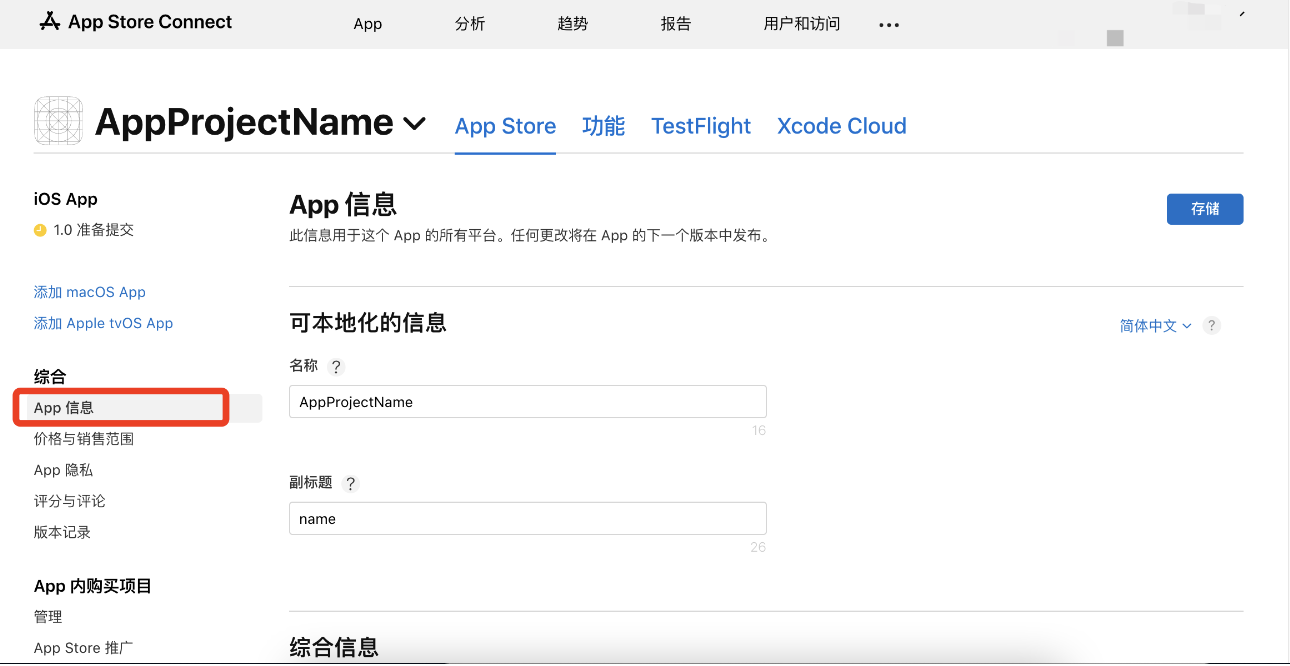
Task: Open 版本记录 in the sidebar
Action: [x=62, y=532]
